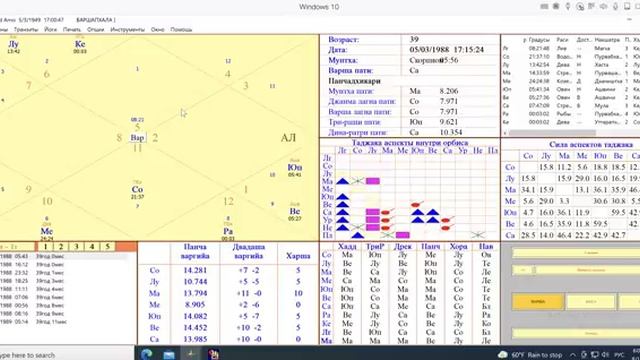The height and width of the screenshot is (360, 640).
Task: Click the volume icon in system tray
Action: point(605,354)
